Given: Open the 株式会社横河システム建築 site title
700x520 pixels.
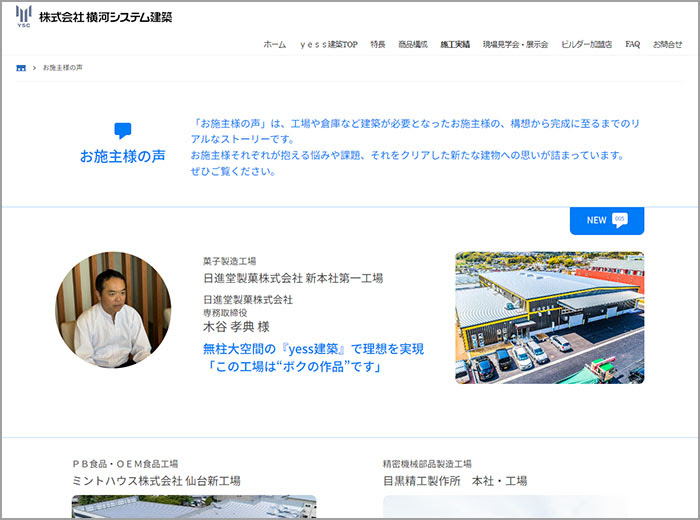Looking at the screenshot, I should click(105, 17).
